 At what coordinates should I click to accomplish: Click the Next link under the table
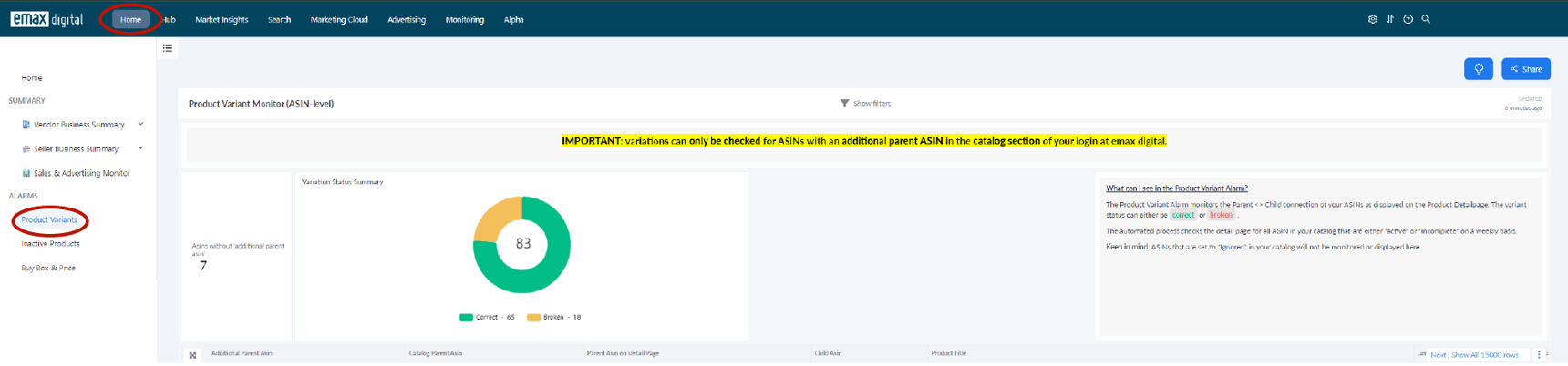pos(1438,355)
